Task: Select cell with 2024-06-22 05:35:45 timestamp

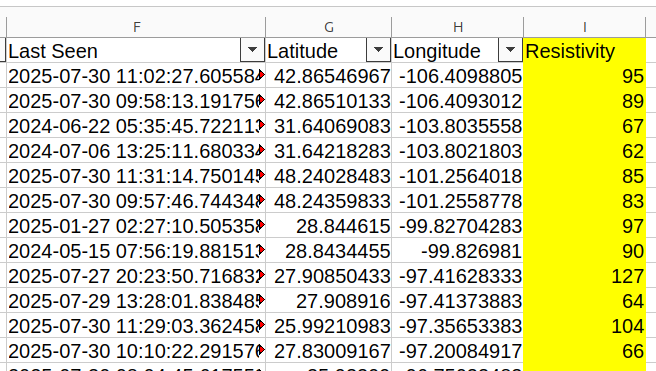Action: (136, 126)
